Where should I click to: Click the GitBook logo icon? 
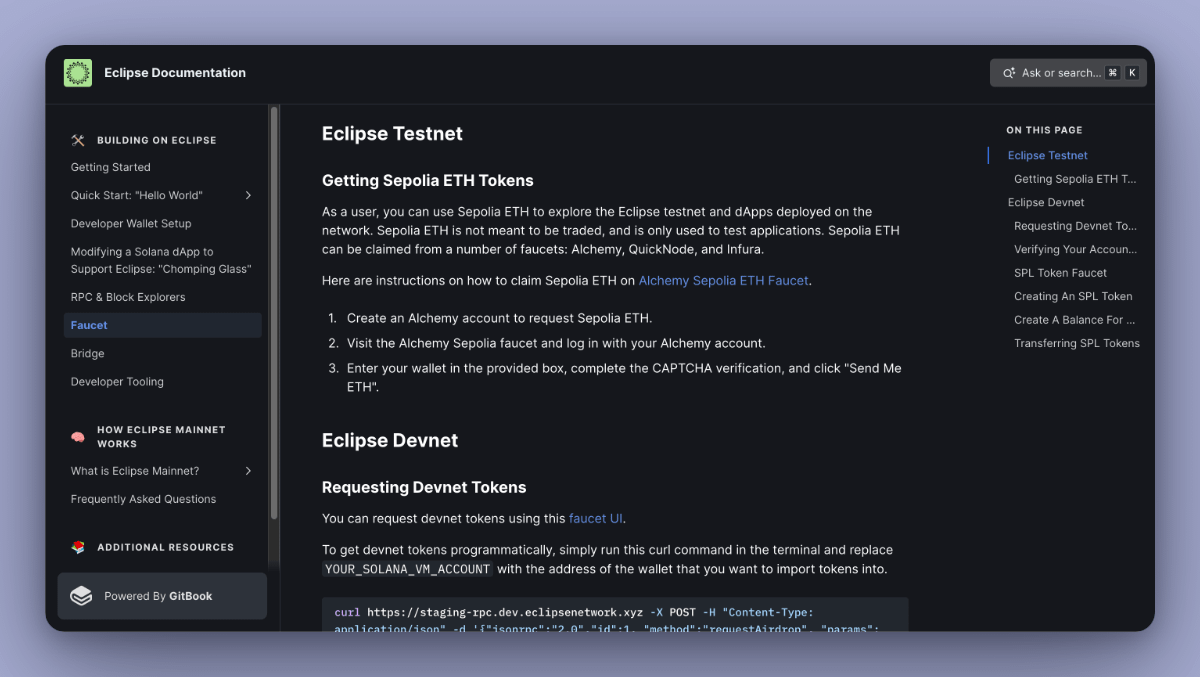click(81, 596)
